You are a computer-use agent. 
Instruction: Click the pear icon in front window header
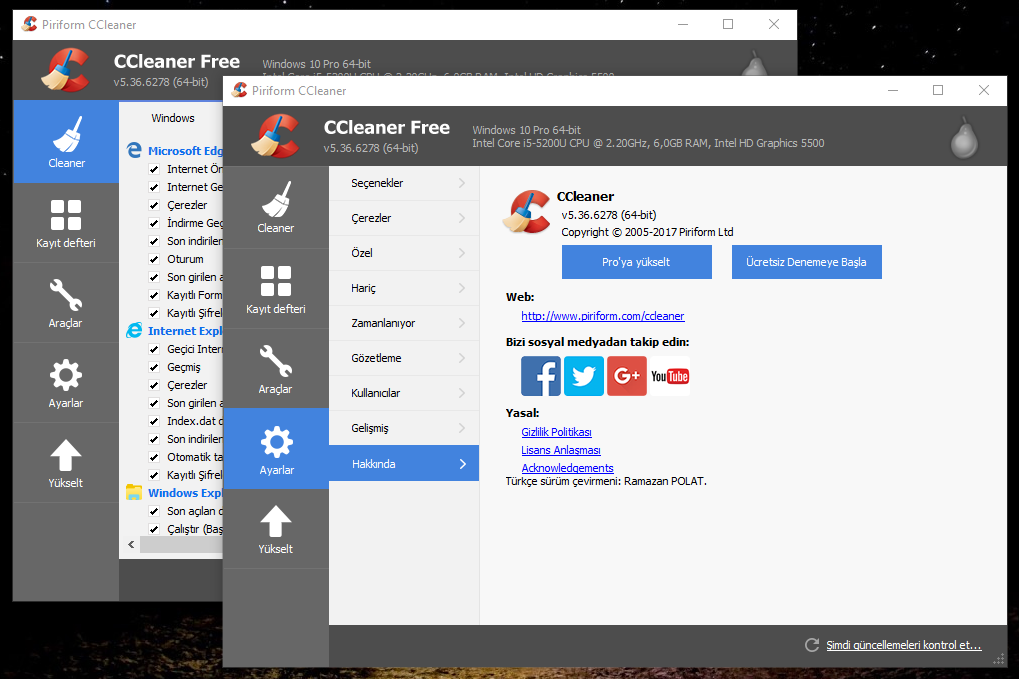pos(964,137)
